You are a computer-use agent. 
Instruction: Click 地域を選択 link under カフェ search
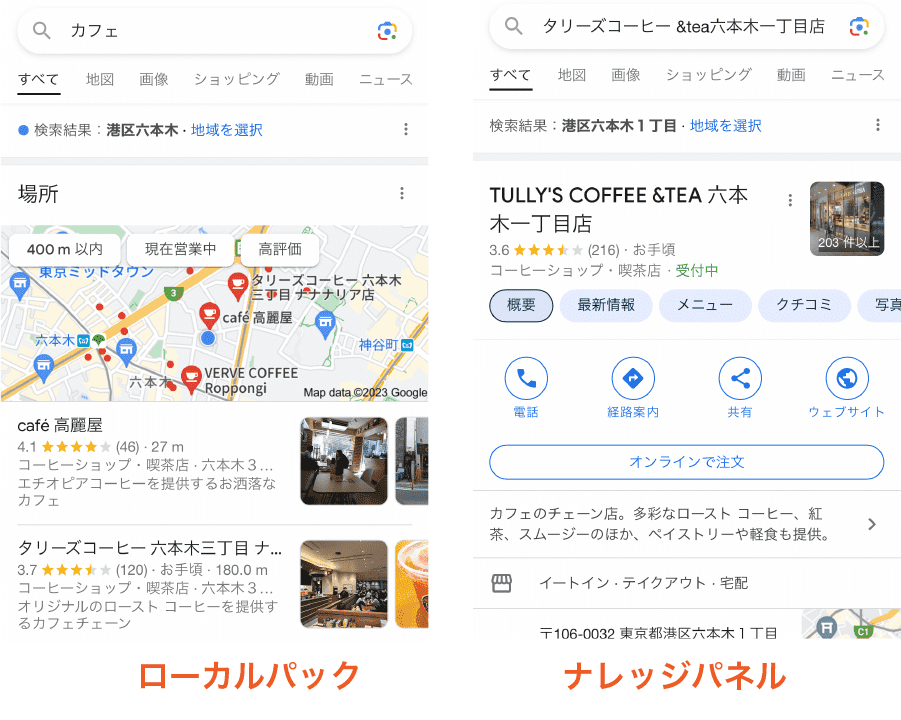pyautogui.click(x=227, y=130)
